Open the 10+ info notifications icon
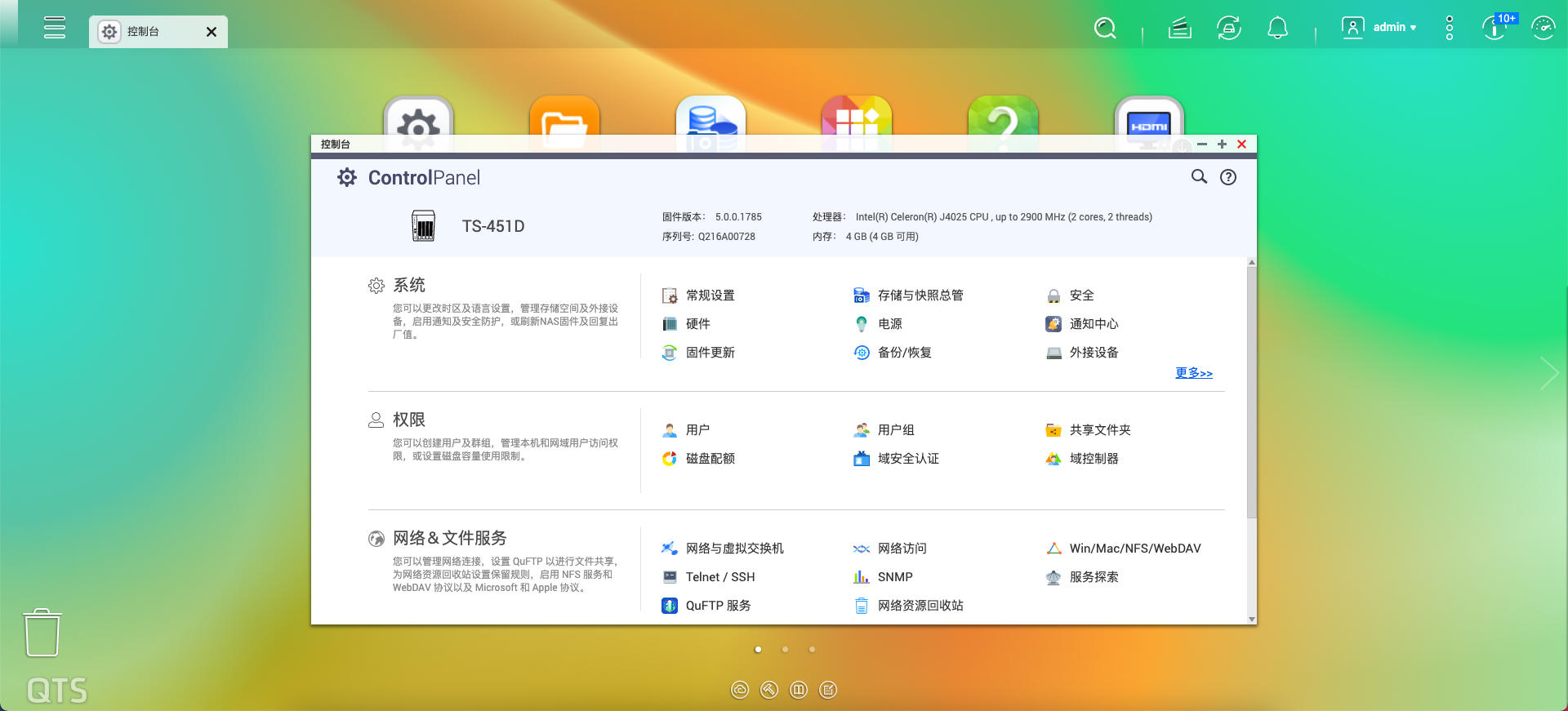The image size is (1568, 711). [1495, 28]
